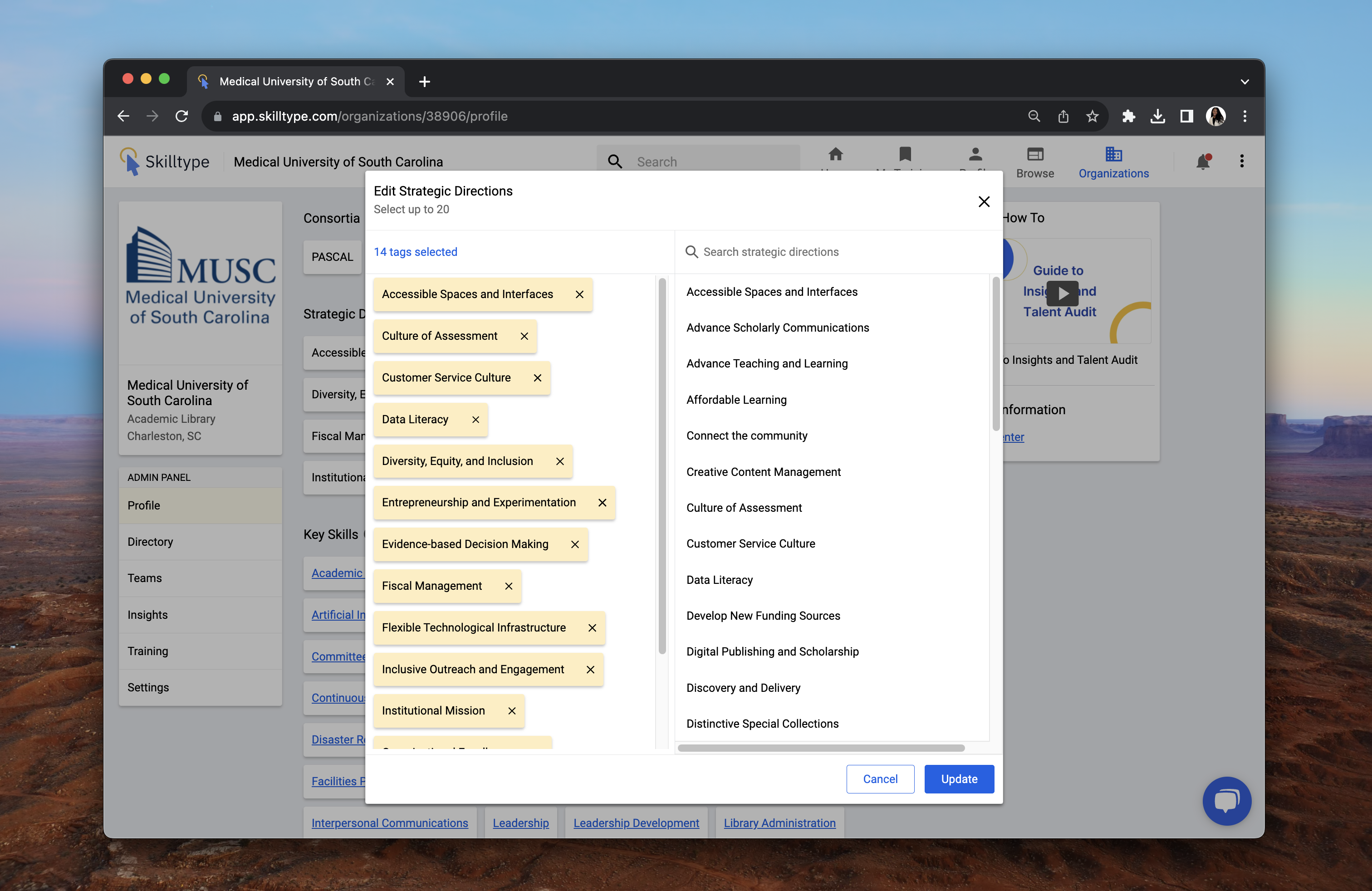Open the Chrome three-dot menu
This screenshot has height=891, width=1372.
[x=1245, y=117]
